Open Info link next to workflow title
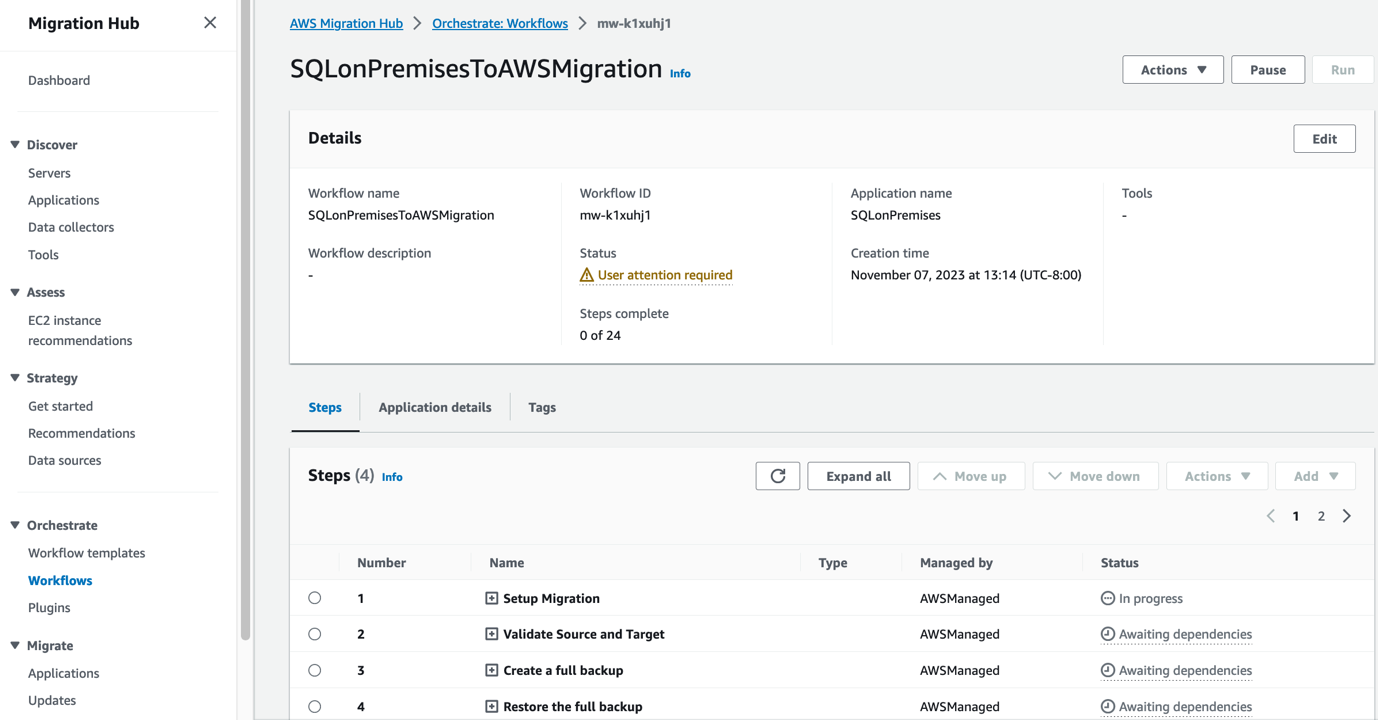This screenshot has height=720, width=1378. point(680,73)
